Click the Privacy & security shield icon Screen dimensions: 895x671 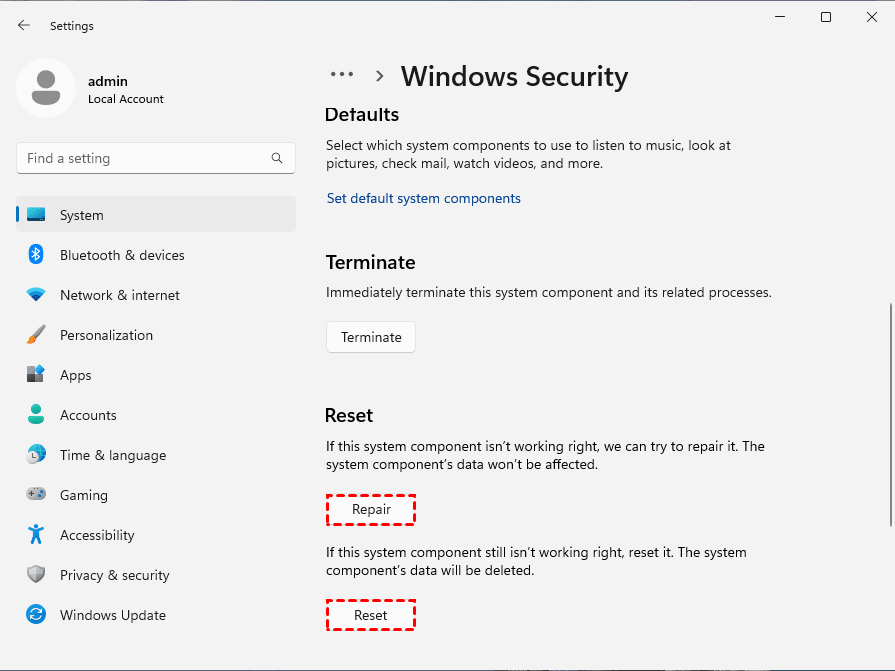pyautogui.click(x=36, y=575)
